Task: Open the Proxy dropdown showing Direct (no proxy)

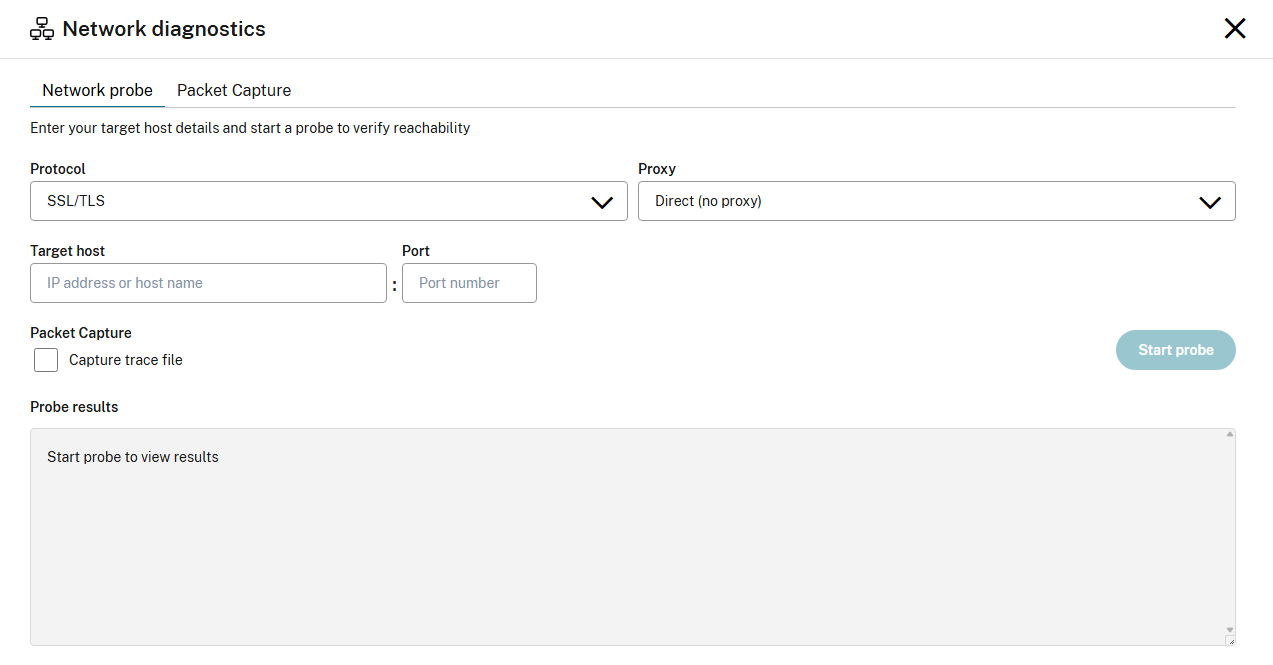Action: point(920,201)
